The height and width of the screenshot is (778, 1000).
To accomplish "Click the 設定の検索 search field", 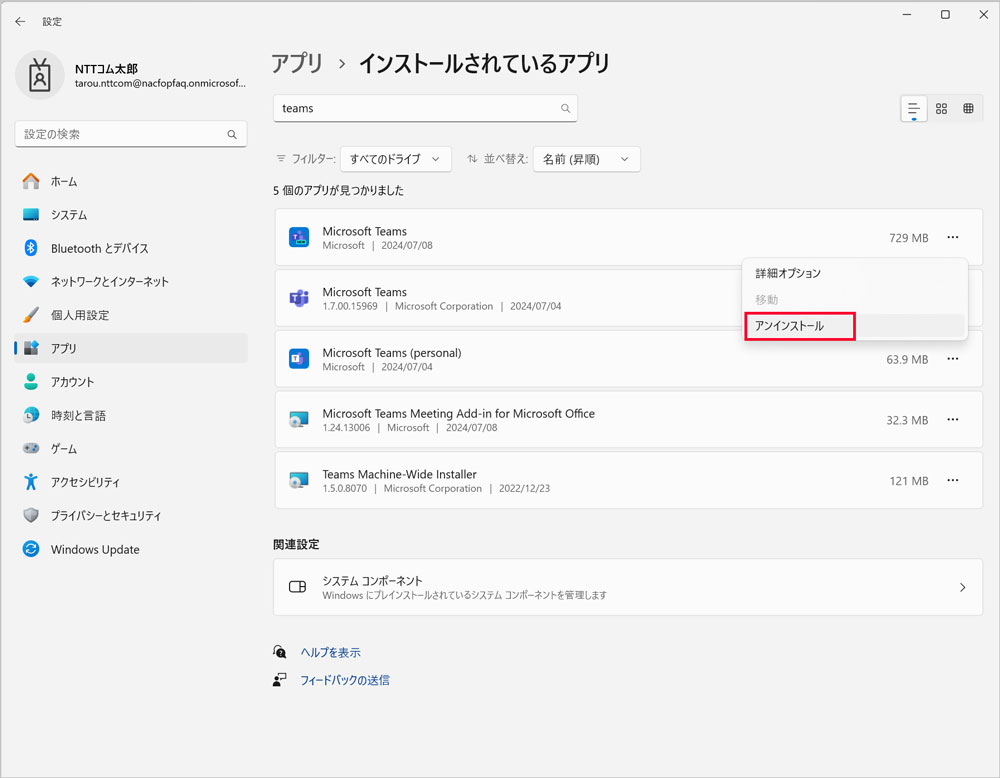I will click(131, 135).
